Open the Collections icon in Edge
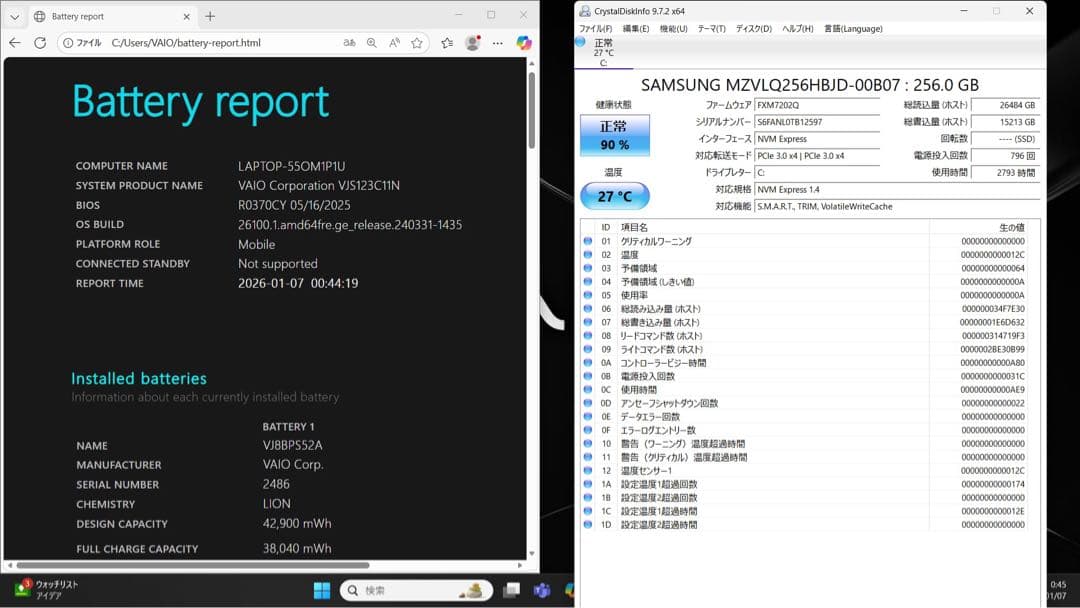Image resolution: width=1080 pixels, height=608 pixels. pos(447,43)
